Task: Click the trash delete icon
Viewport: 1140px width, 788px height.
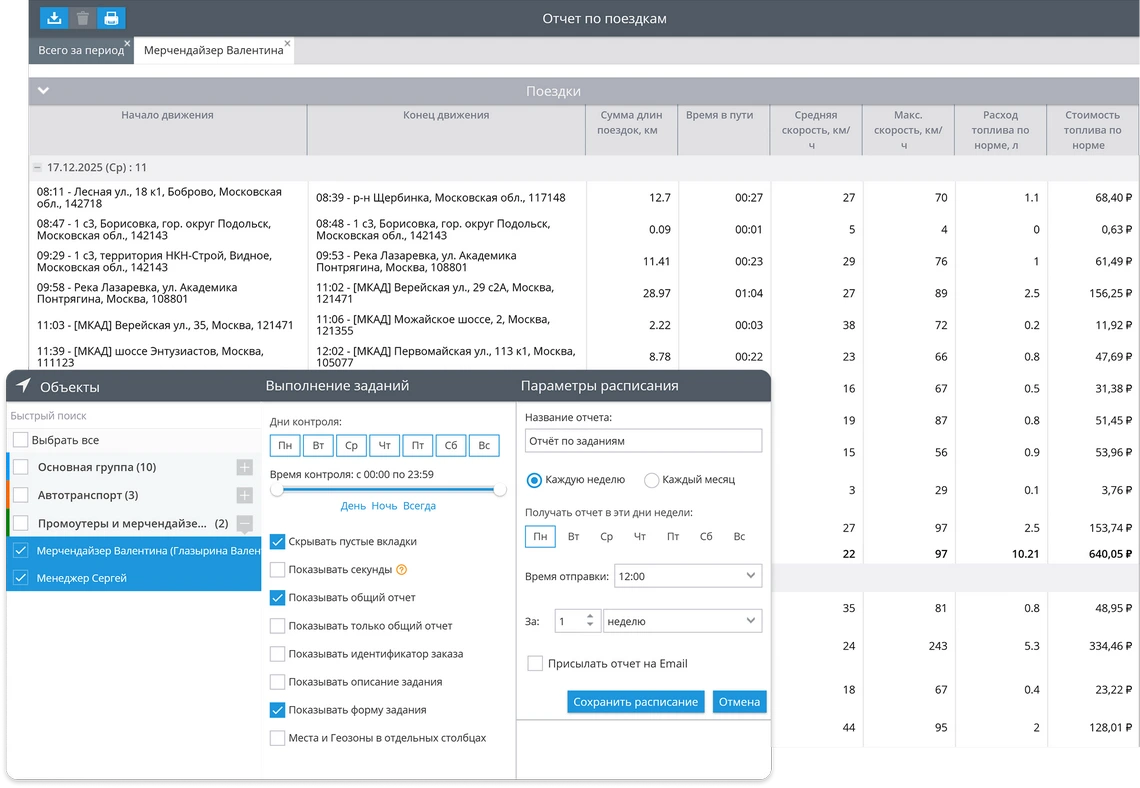Action: click(x=83, y=18)
